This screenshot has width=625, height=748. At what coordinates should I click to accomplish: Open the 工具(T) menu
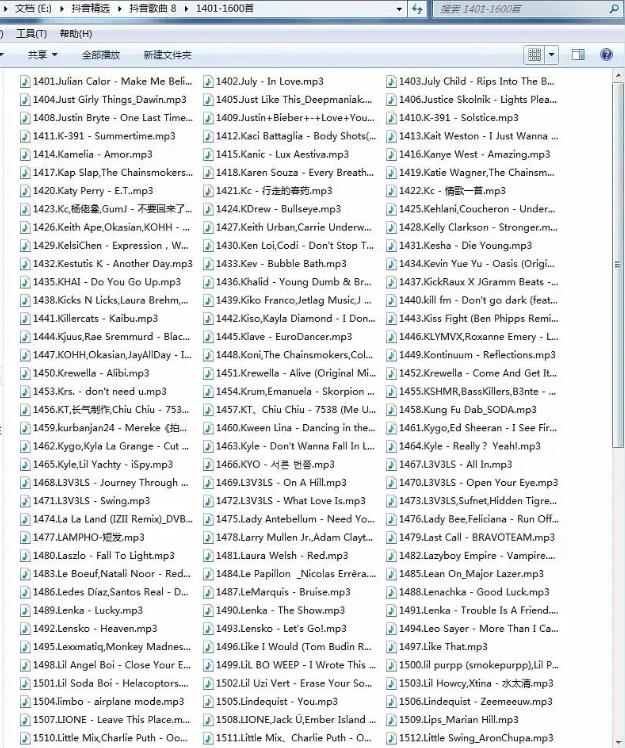click(x=31, y=34)
